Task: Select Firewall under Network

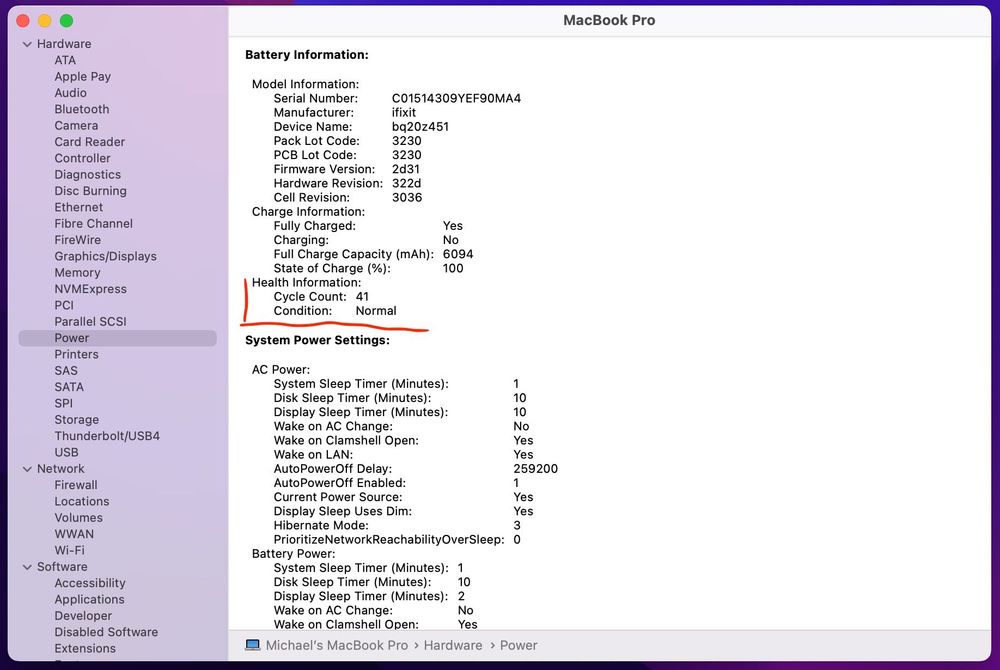Action: click(x=76, y=485)
